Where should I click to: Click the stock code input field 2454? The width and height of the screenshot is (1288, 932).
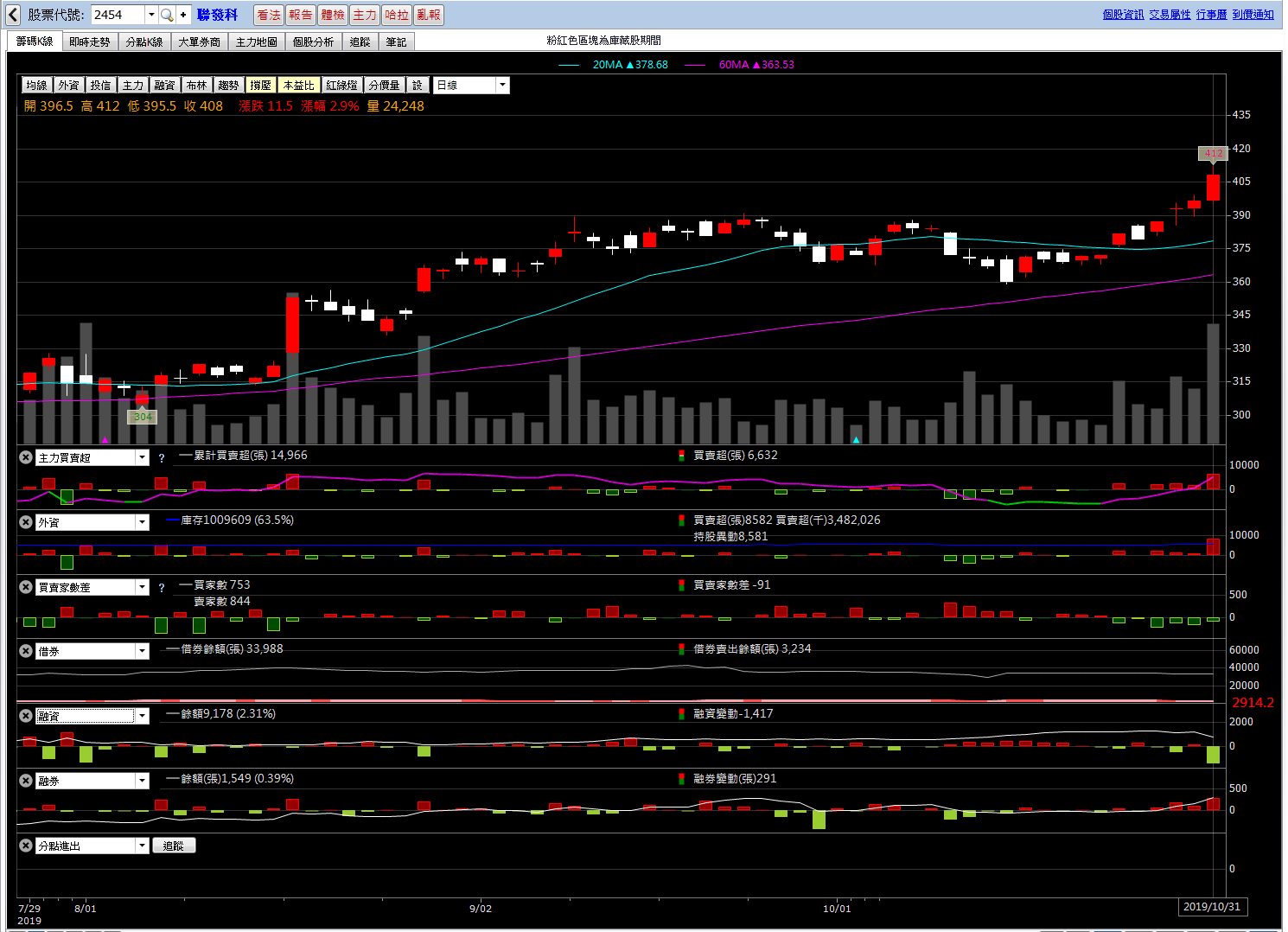[118, 15]
